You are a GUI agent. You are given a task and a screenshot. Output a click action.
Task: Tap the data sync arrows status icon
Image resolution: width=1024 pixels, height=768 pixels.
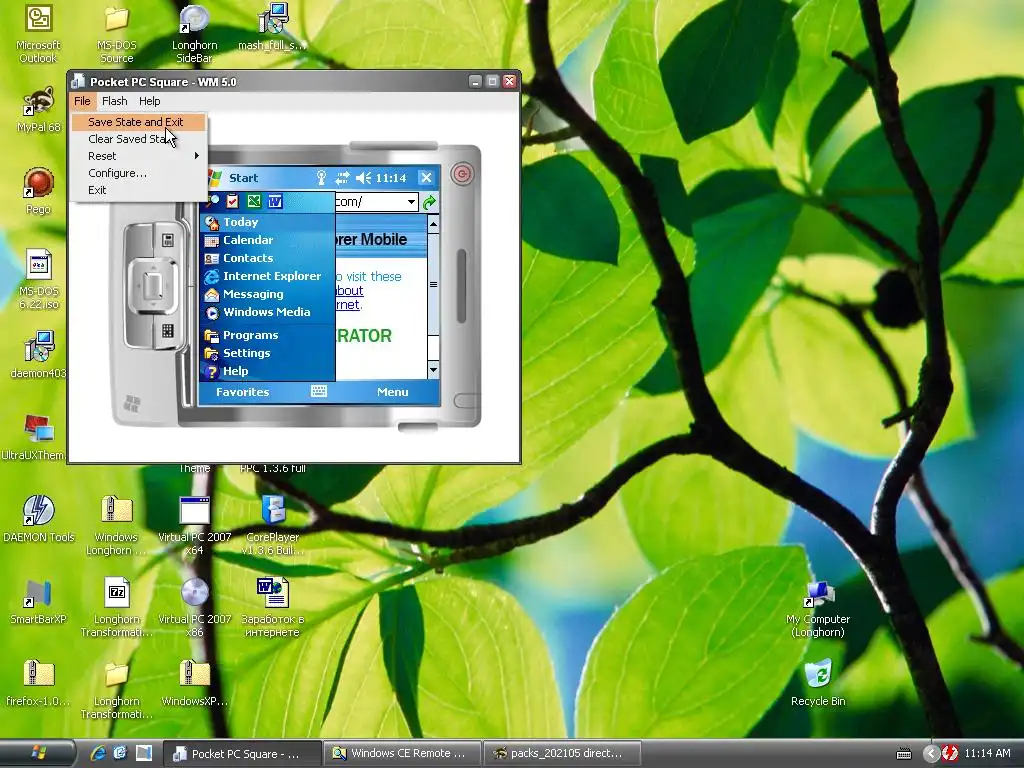tap(342, 178)
